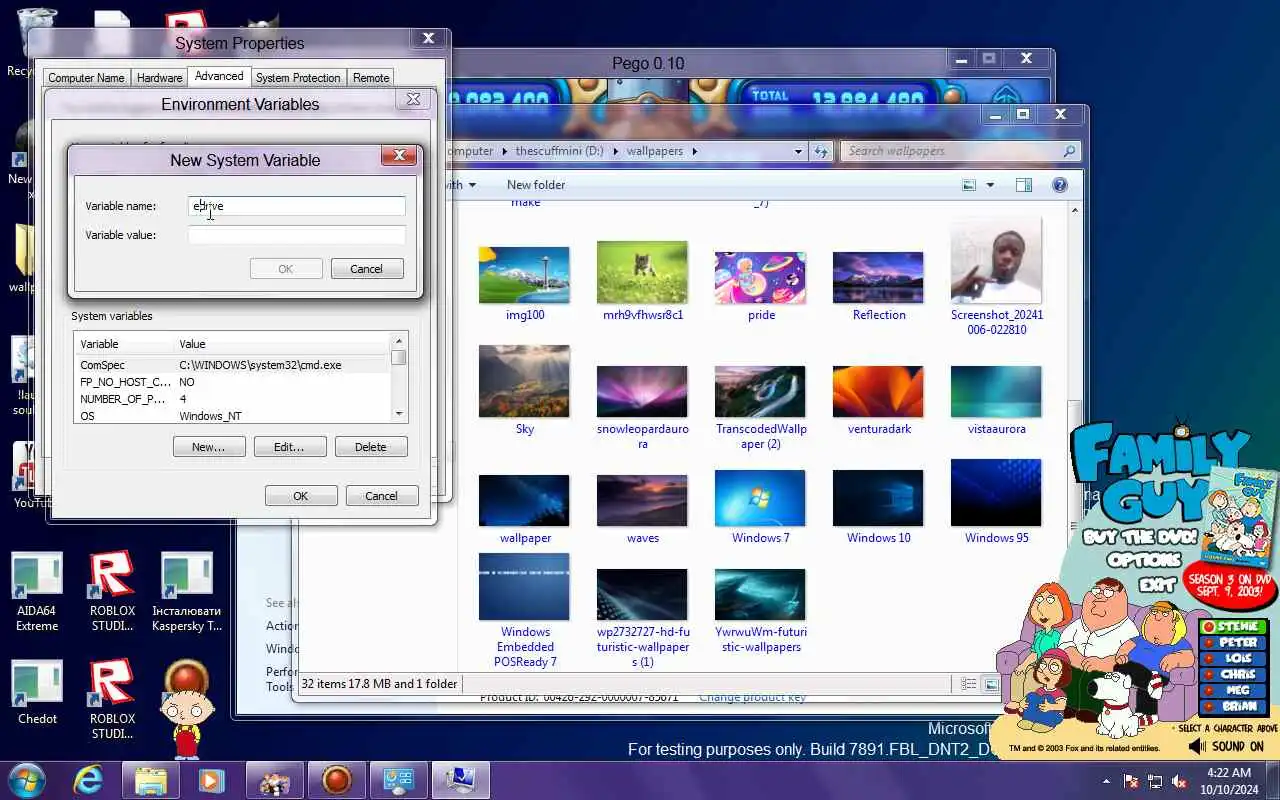The height and width of the screenshot is (800, 1280).
Task: Click the Stewie character on the desktop
Action: pyautogui.click(x=185, y=708)
